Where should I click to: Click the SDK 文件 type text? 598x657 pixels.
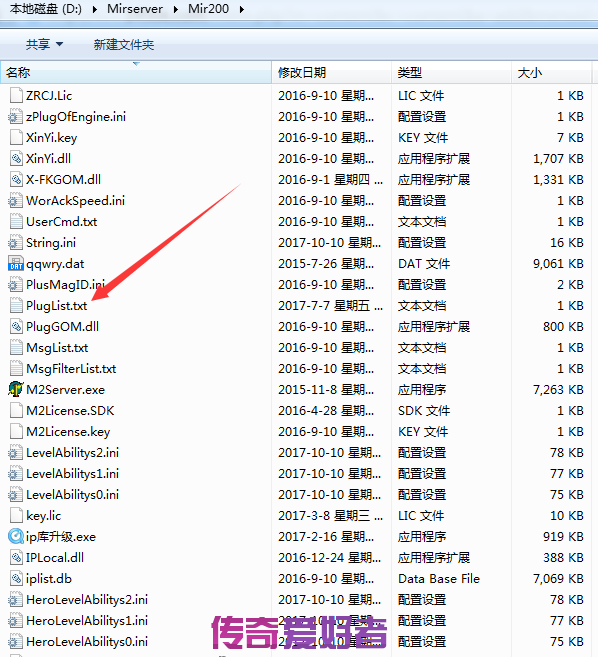[424, 411]
